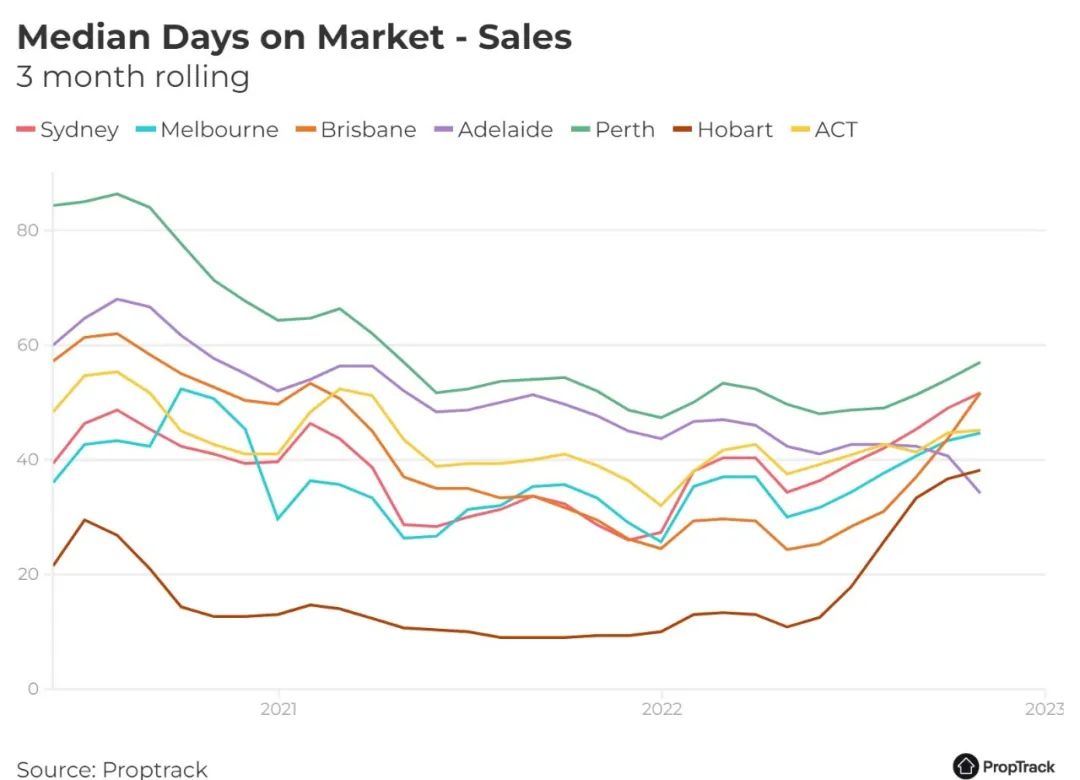1080x780 pixels.
Task: Click the Brisbane orange legend swatch
Action: [306, 130]
